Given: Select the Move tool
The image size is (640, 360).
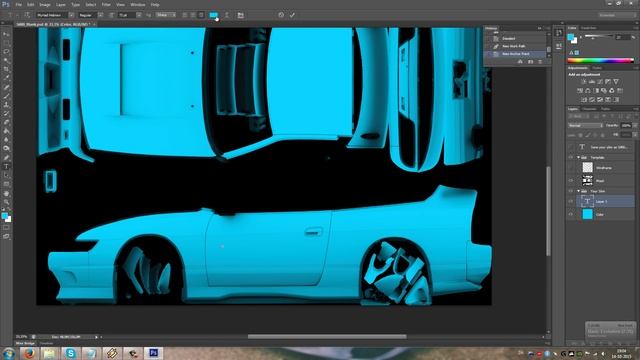Looking at the screenshot, I should 6,34.
